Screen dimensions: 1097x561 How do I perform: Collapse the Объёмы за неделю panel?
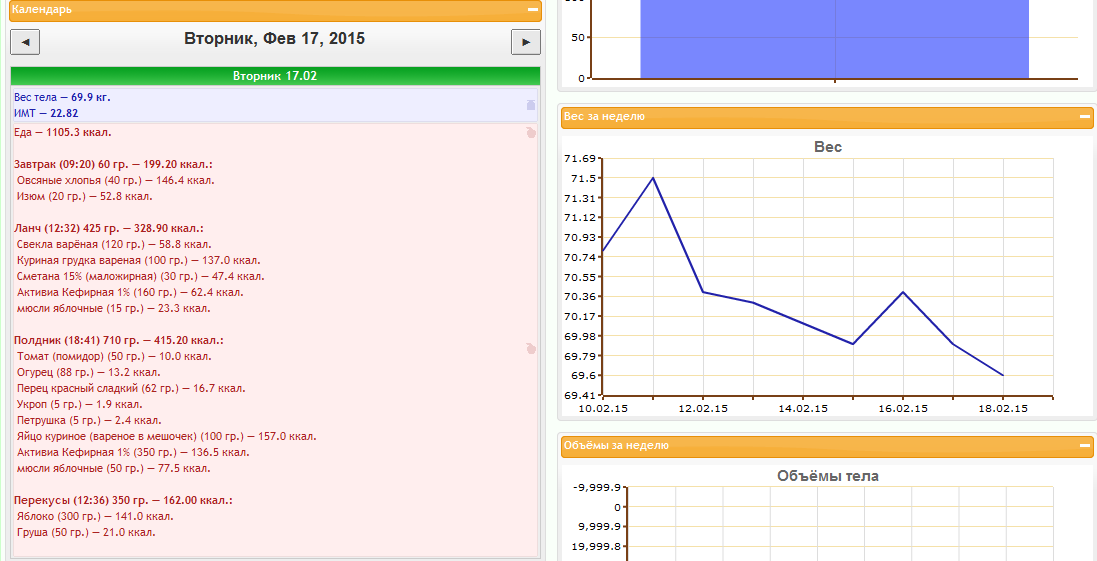(x=1084, y=445)
